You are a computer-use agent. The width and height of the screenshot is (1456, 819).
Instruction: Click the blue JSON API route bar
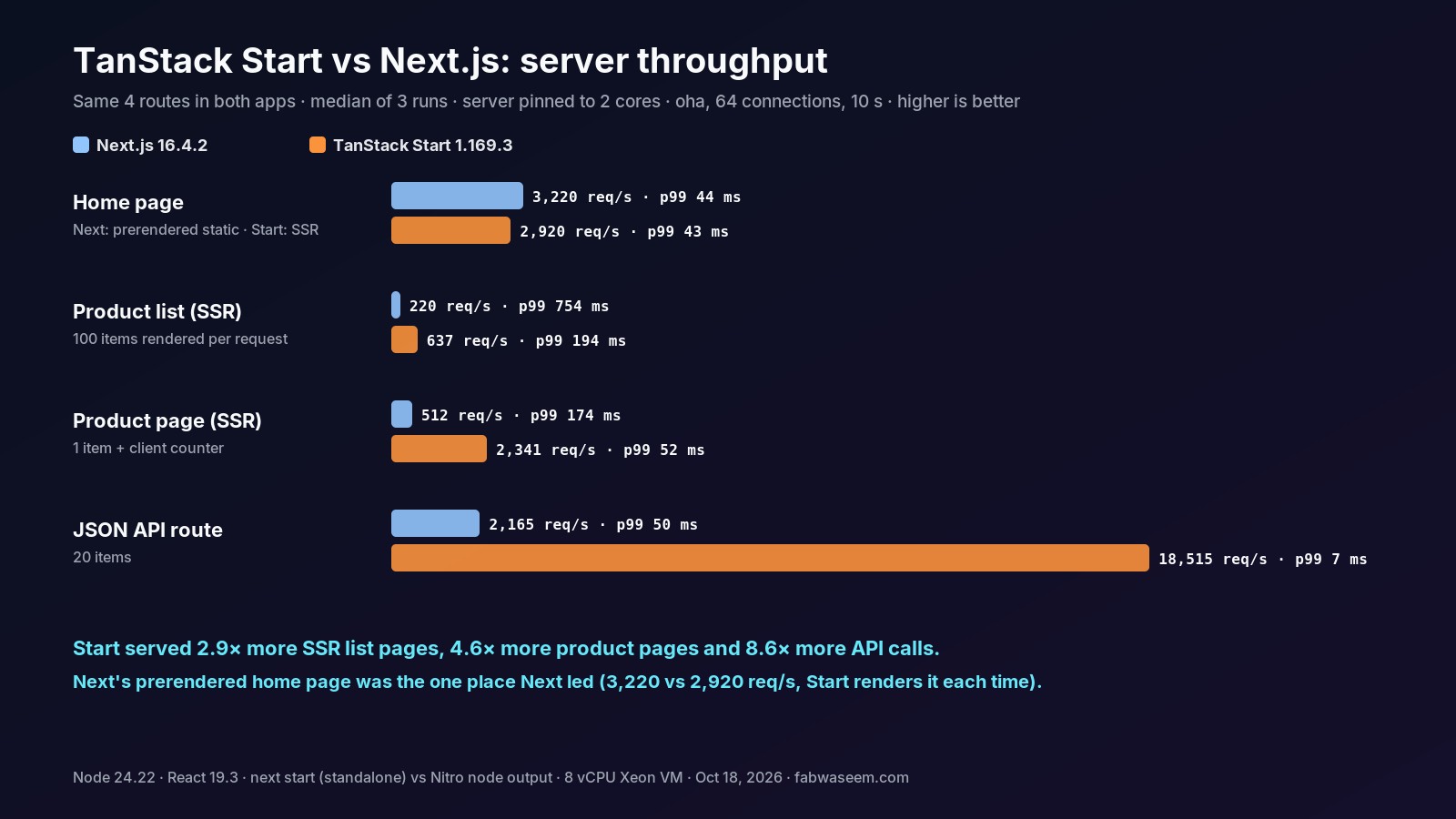click(435, 523)
